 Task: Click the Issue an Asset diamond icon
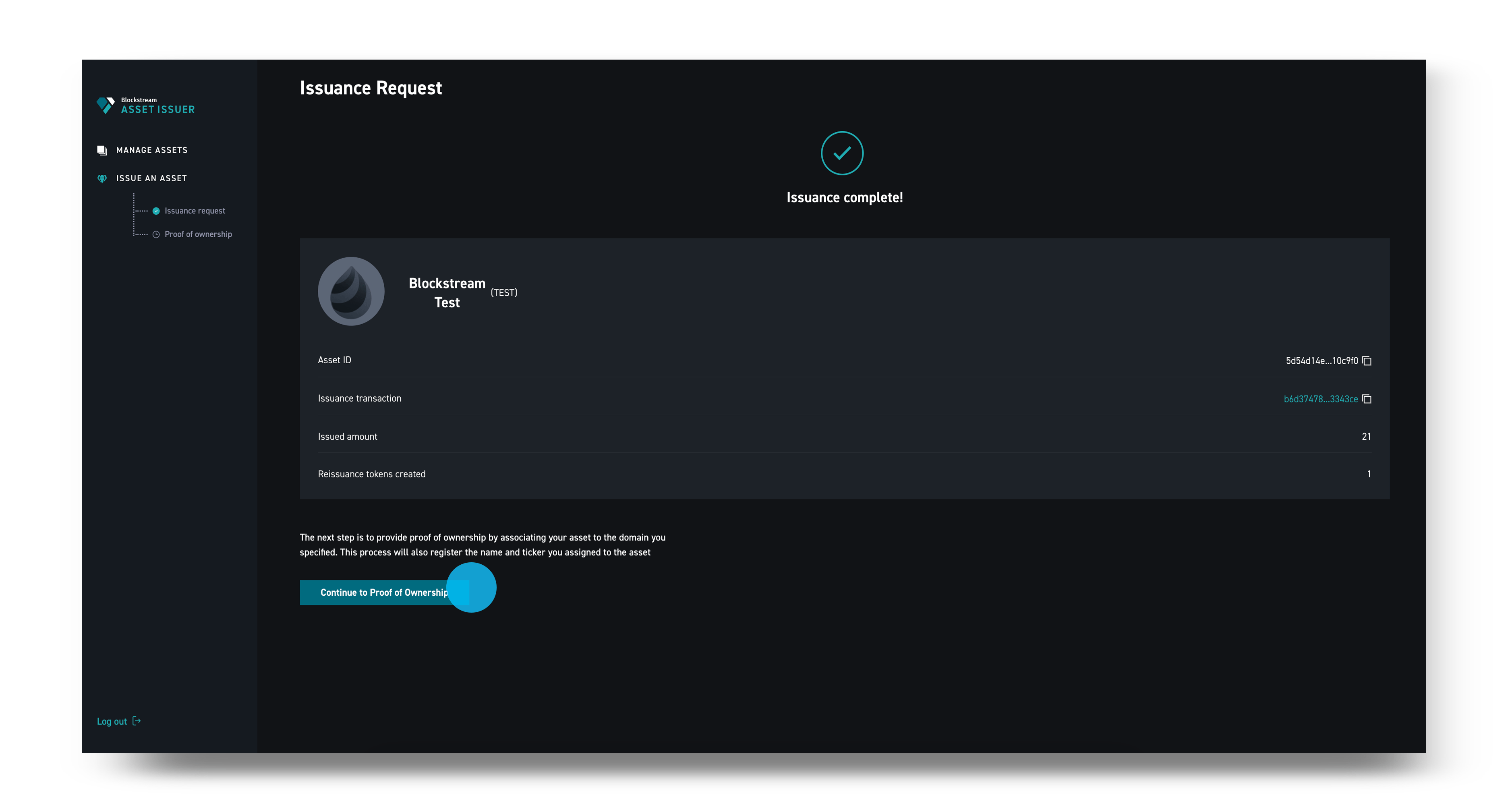102,178
